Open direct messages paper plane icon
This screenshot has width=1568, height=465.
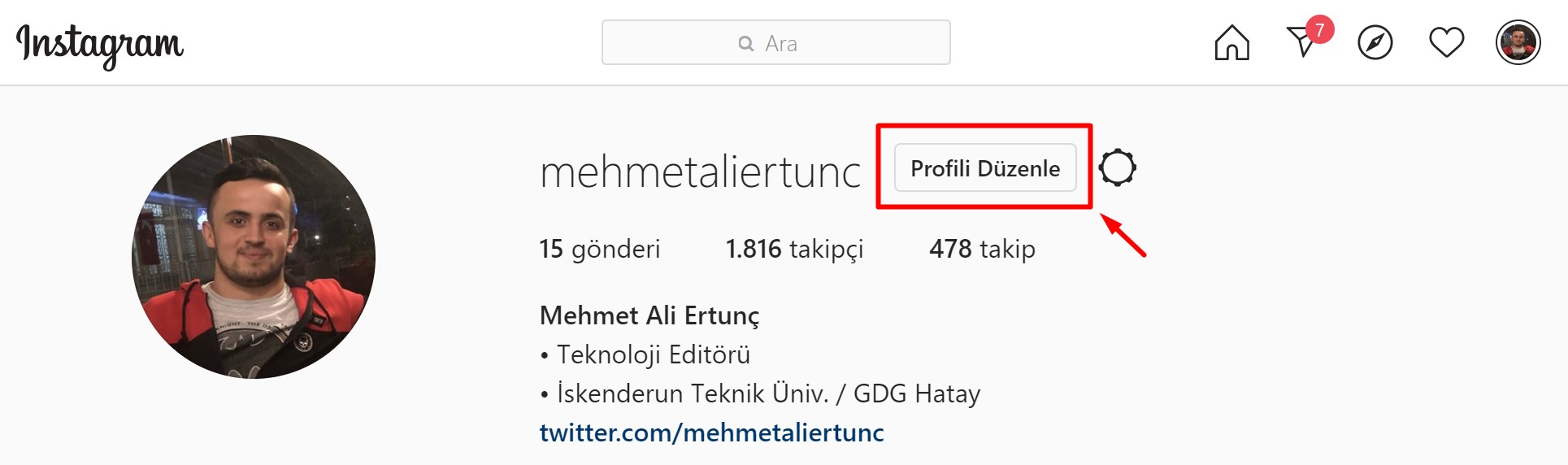(x=1302, y=43)
